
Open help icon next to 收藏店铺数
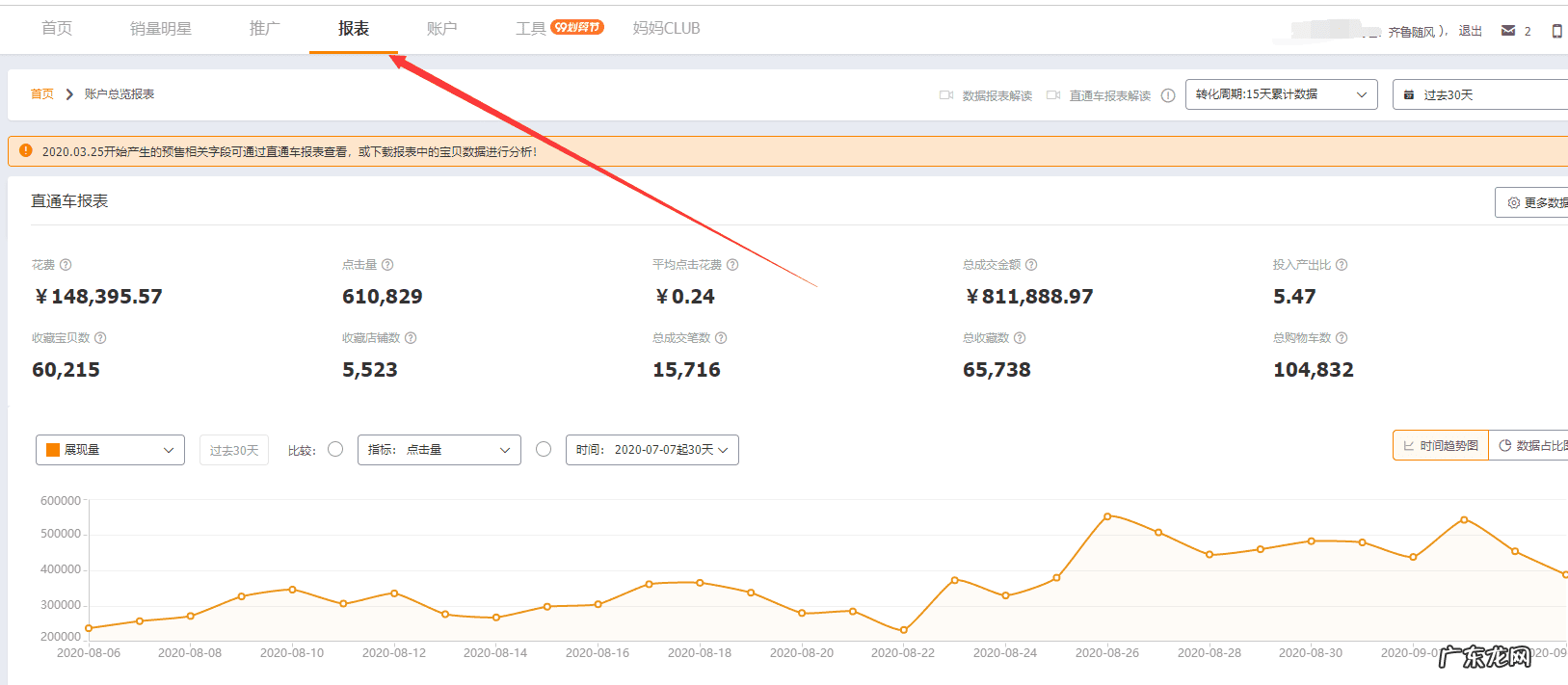click(411, 338)
